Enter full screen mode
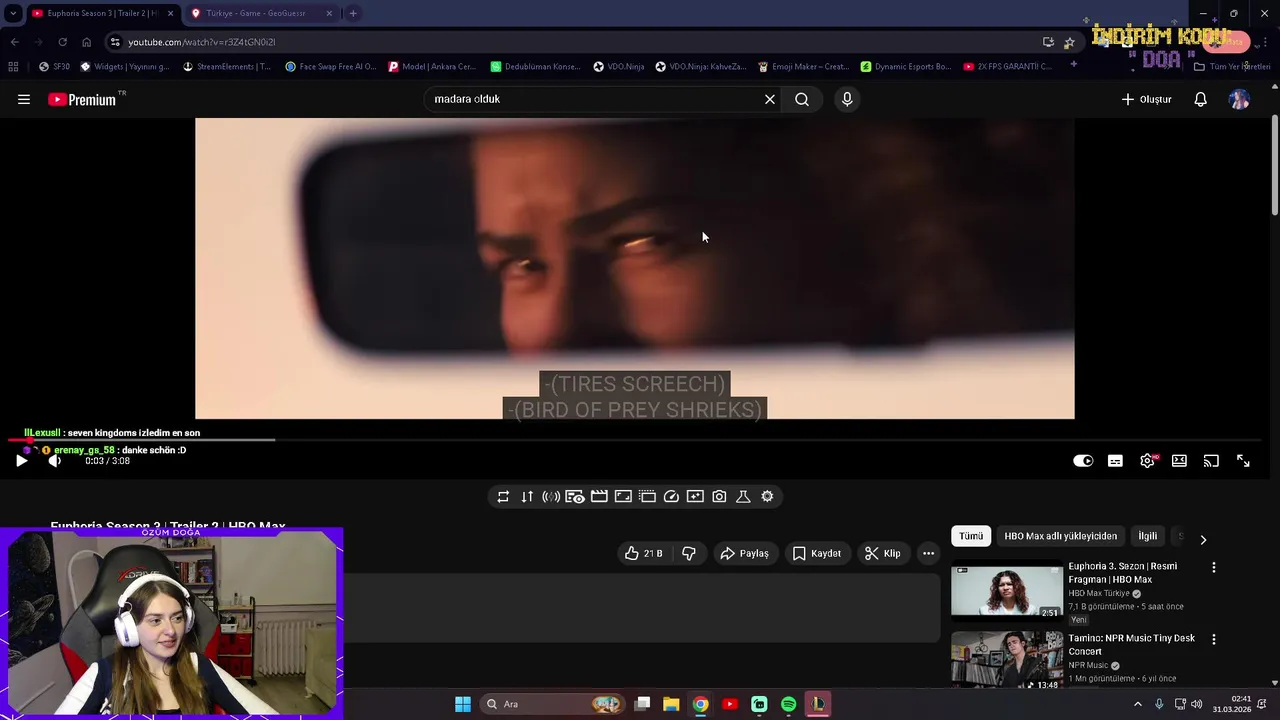 [x=1243, y=461]
